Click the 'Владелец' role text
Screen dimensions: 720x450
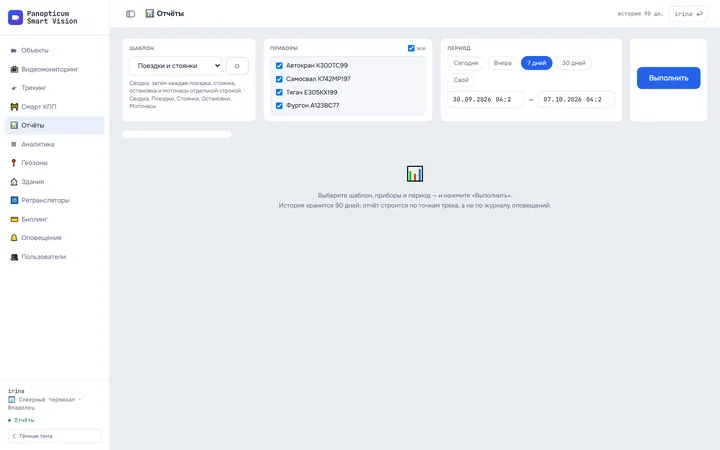tap(21, 407)
